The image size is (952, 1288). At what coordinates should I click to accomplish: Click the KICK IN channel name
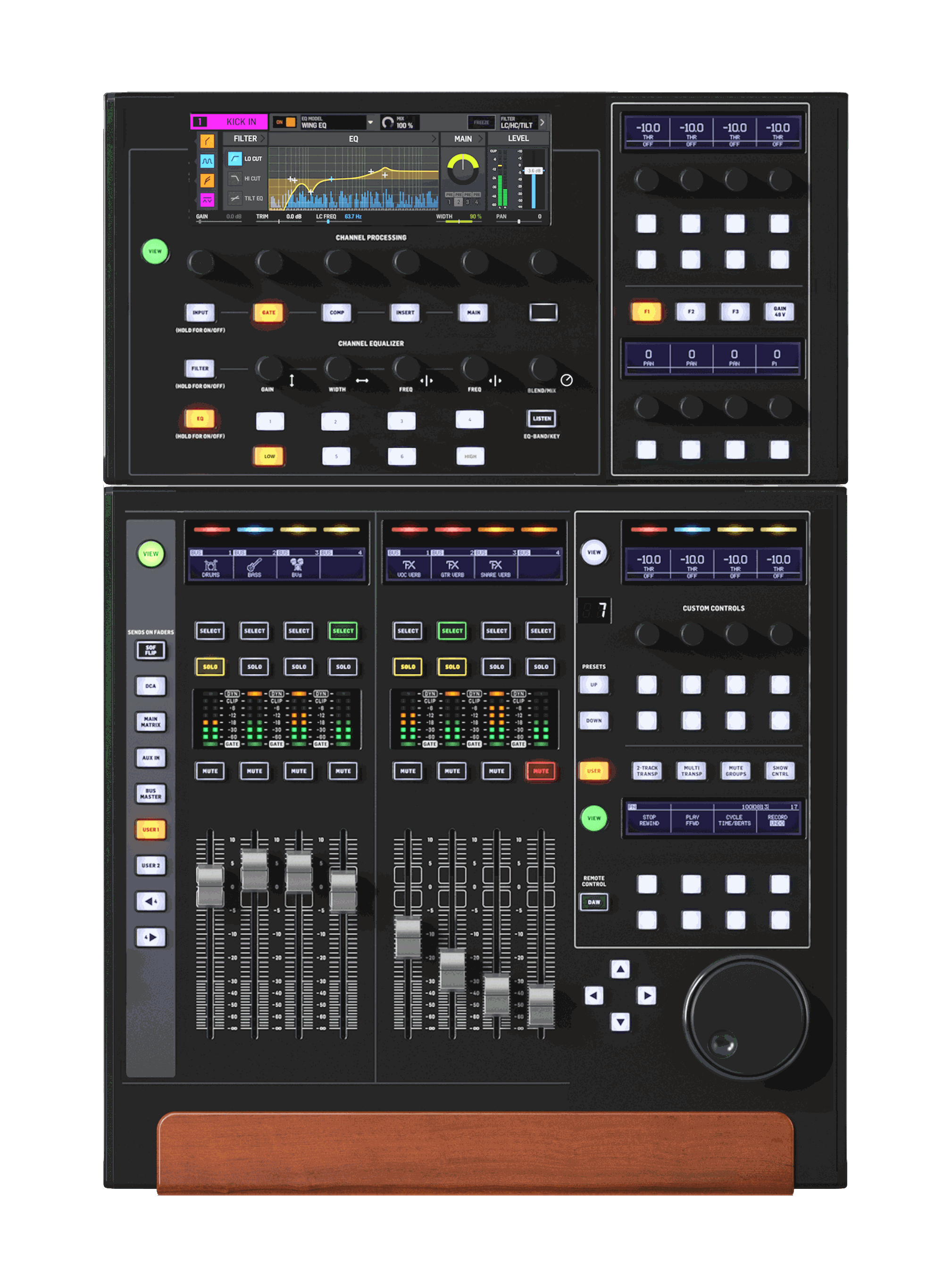tap(241, 122)
